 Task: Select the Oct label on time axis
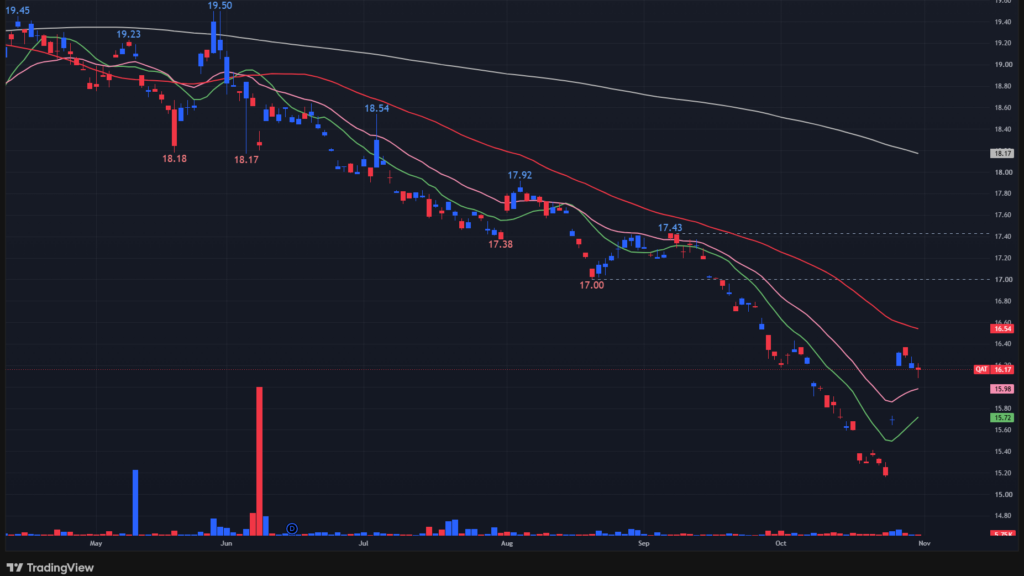(780, 543)
